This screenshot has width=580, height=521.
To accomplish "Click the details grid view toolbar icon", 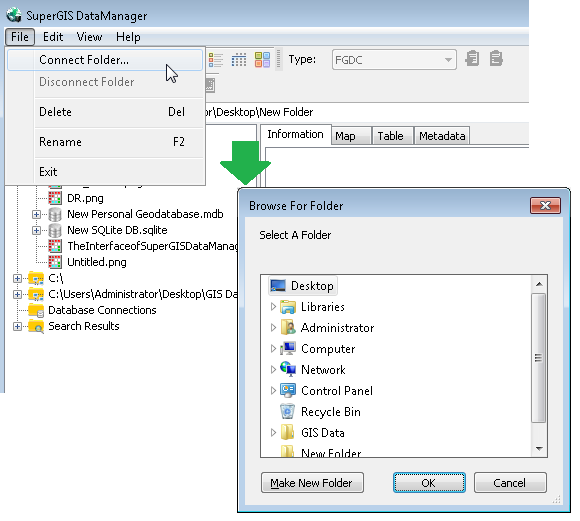I will point(239,60).
